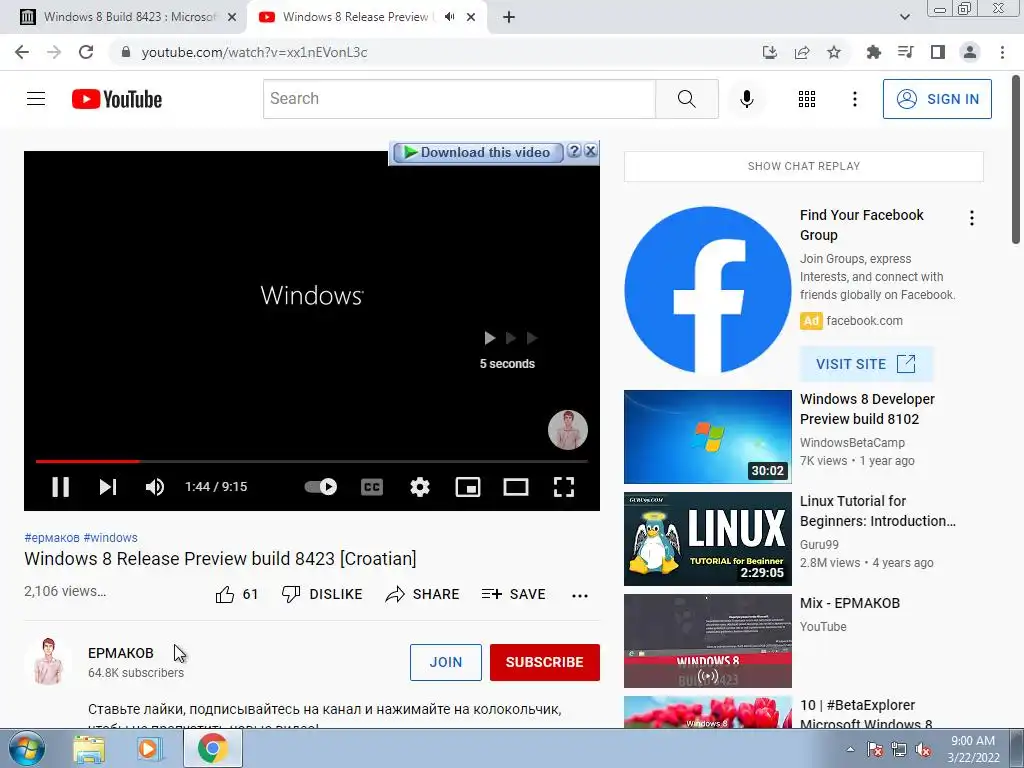Go to YouTube home via the logo

[117, 99]
